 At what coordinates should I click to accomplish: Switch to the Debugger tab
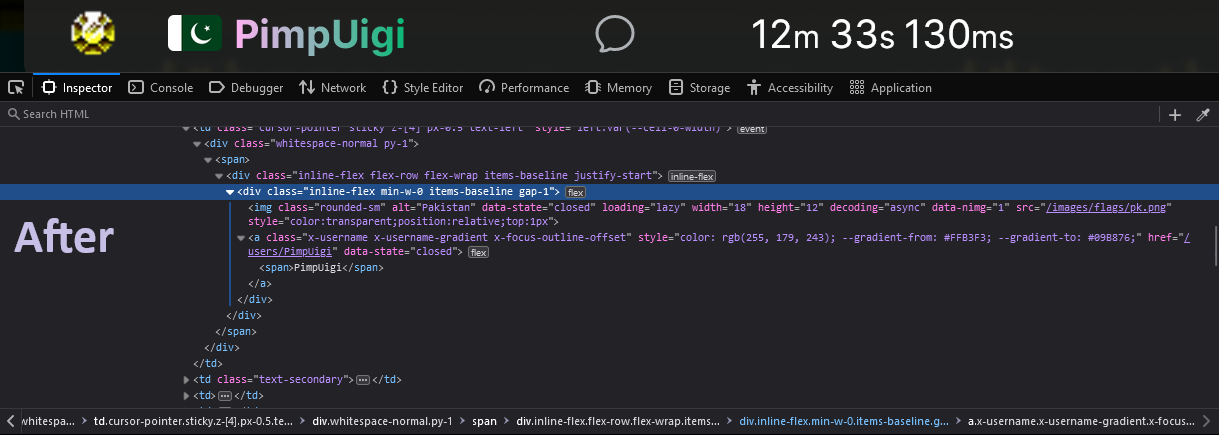coord(247,88)
